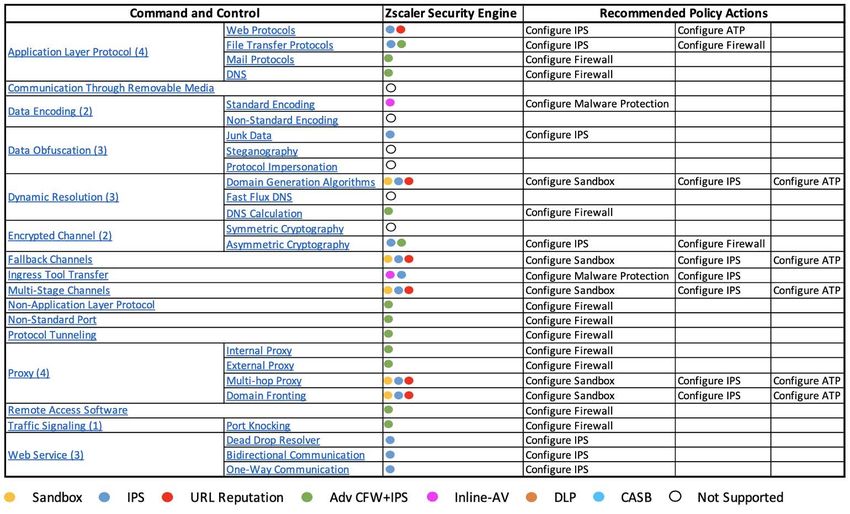Click the Protocol Impersonation link
Viewport: 850px width, 514px height.
pyautogui.click(x=282, y=167)
